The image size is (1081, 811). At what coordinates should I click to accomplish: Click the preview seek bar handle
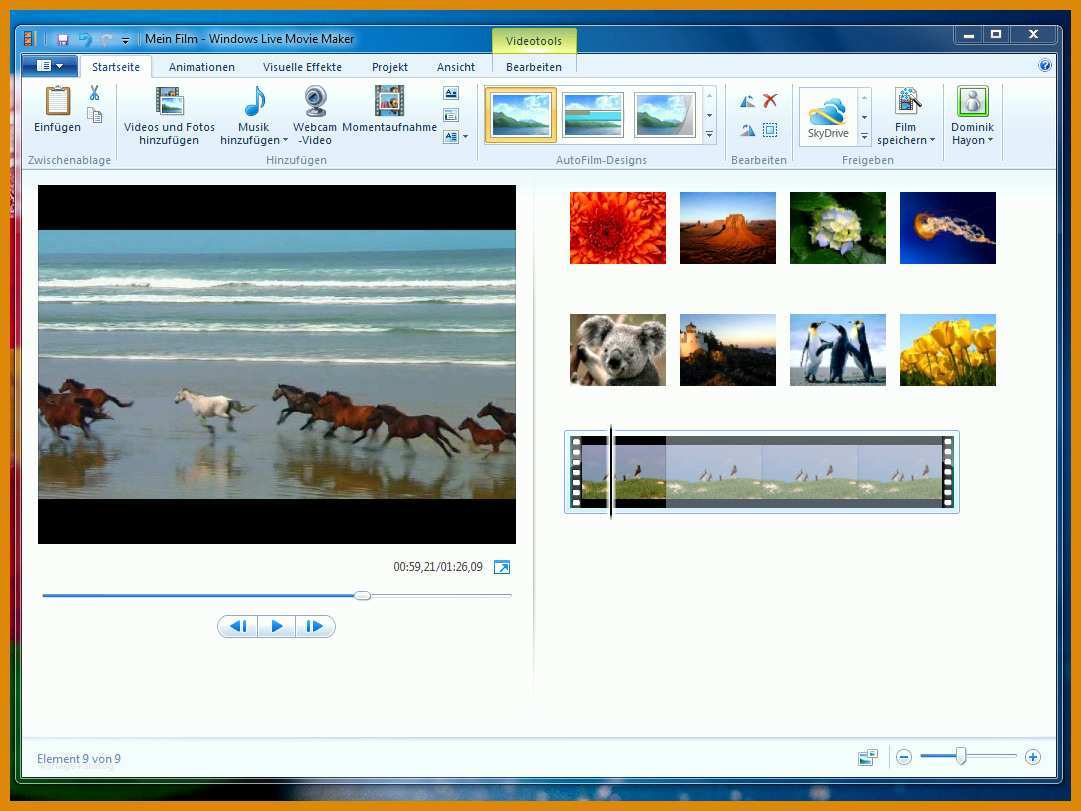point(363,595)
